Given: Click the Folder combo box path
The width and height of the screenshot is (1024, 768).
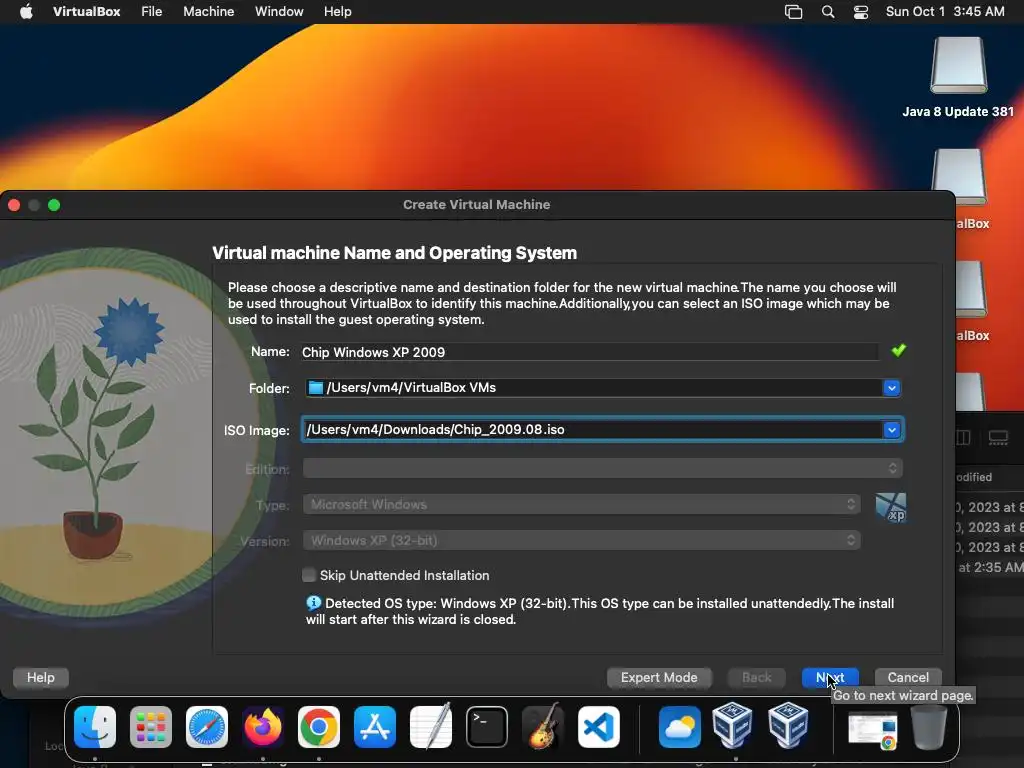Looking at the screenshot, I should tap(603, 388).
